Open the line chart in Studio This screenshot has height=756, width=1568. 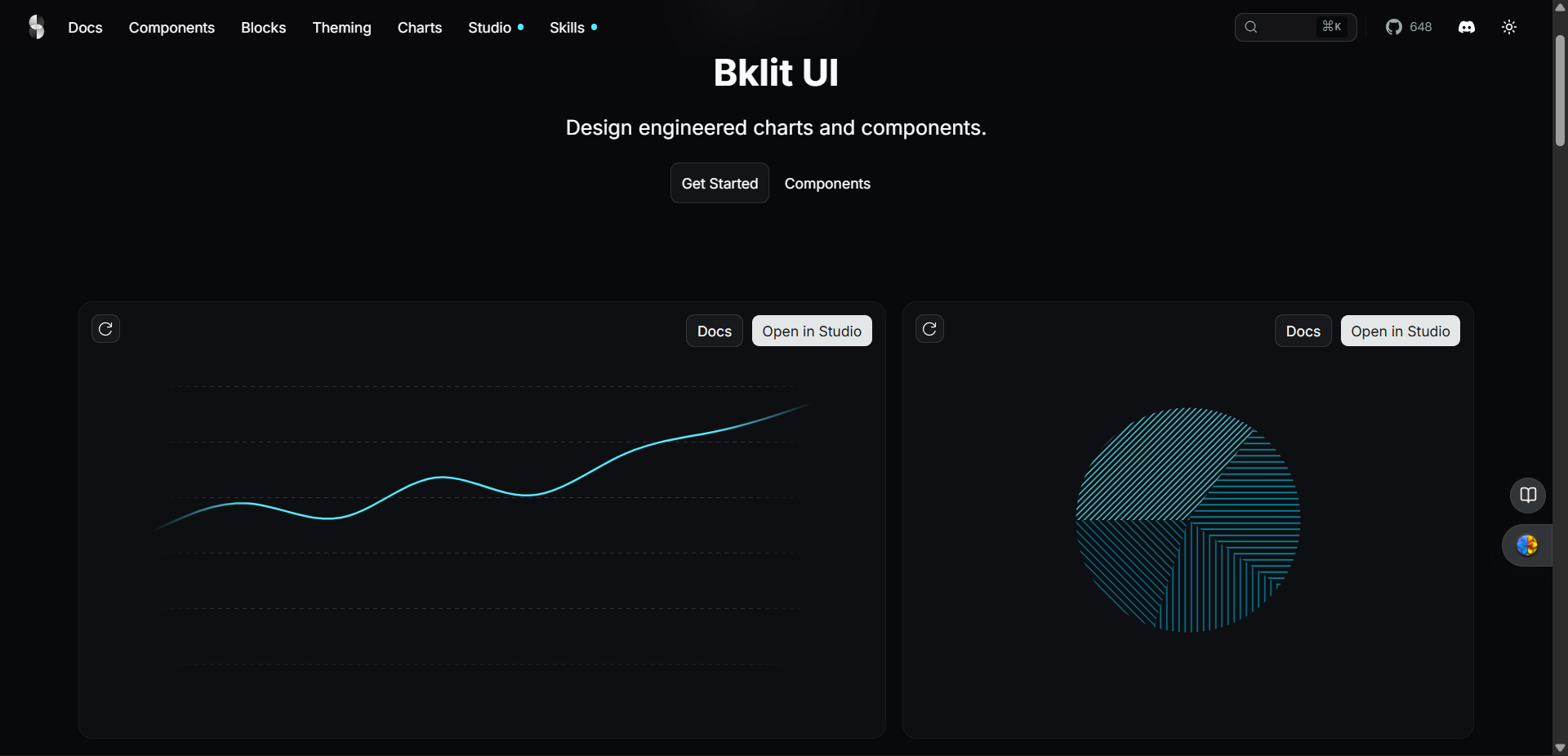pos(812,331)
